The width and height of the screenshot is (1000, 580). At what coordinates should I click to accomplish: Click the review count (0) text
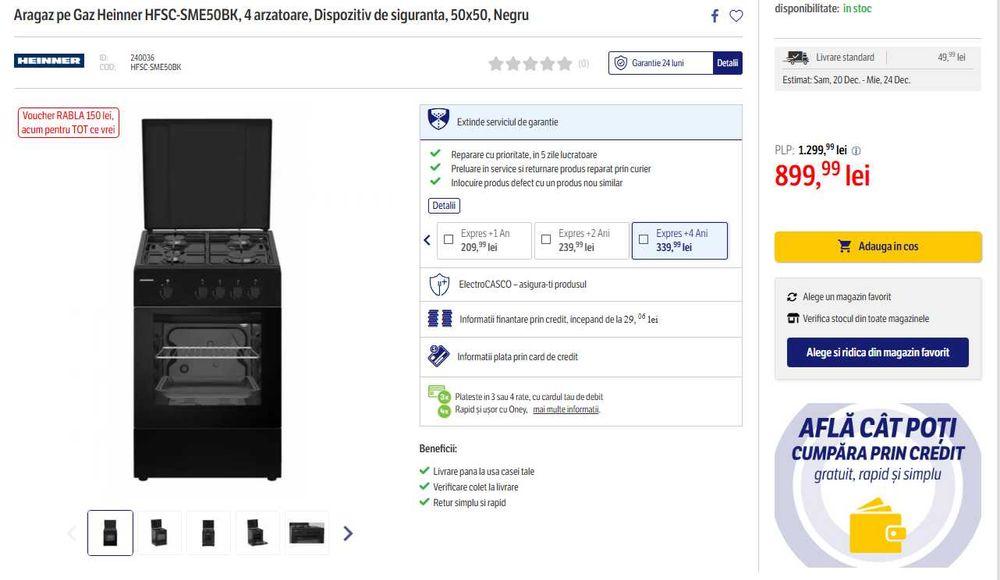[584, 63]
